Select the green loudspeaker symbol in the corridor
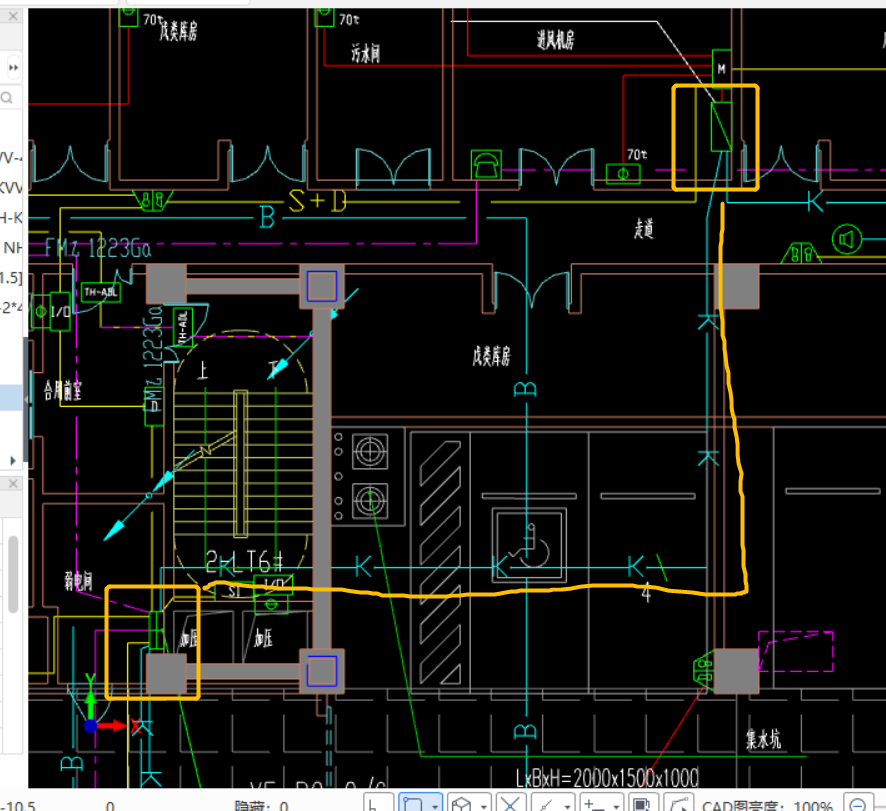886x811 pixels. pos(846,239)
